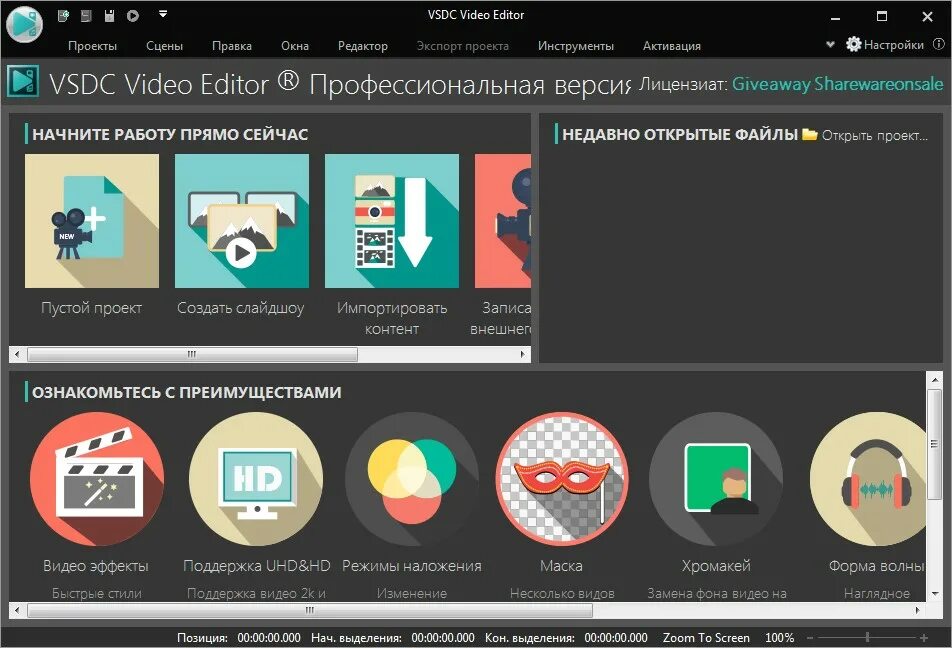
Task: Click the Быстрые стили subtitle text
Action: (97, 593)
